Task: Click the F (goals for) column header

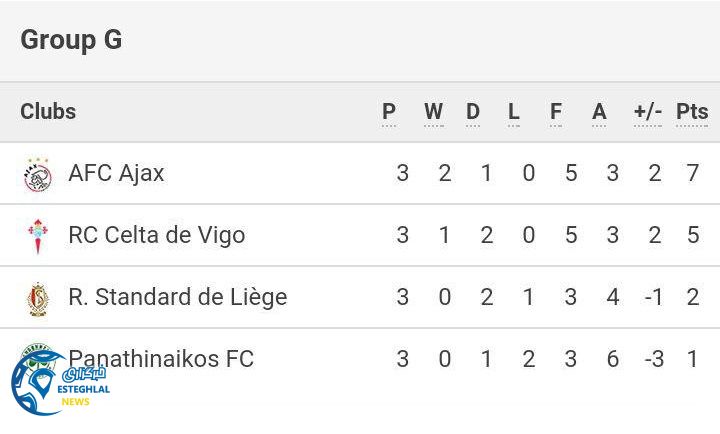Action: [x=556, y=112]
